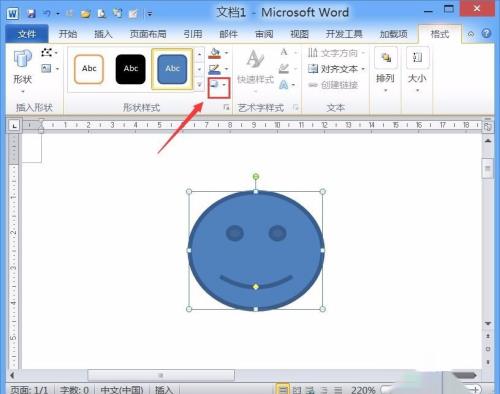Switch to the 审阅 tab

click(264, 34)
